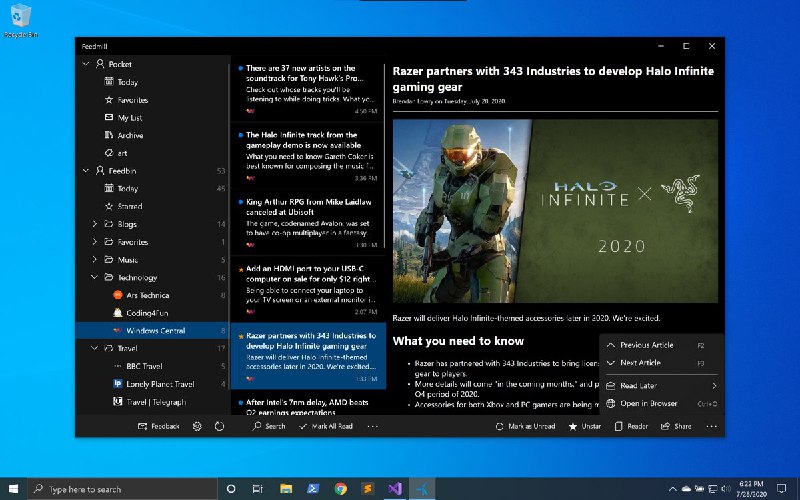The width and height of the screenshot is (800, 500).
Task: Toggle Reader view for the article
Action: pos(630,426)
